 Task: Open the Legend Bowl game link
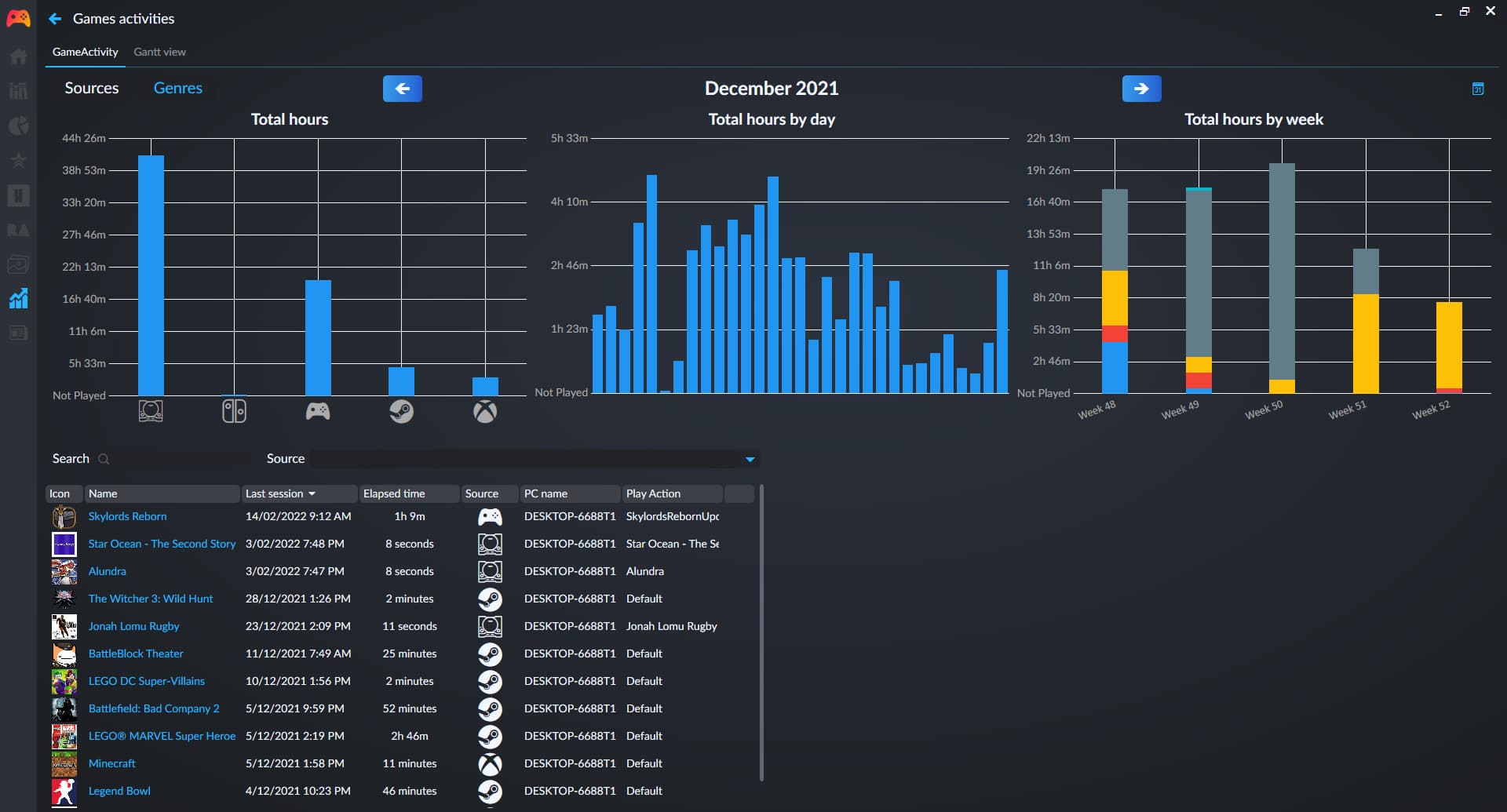coord(119,791)
